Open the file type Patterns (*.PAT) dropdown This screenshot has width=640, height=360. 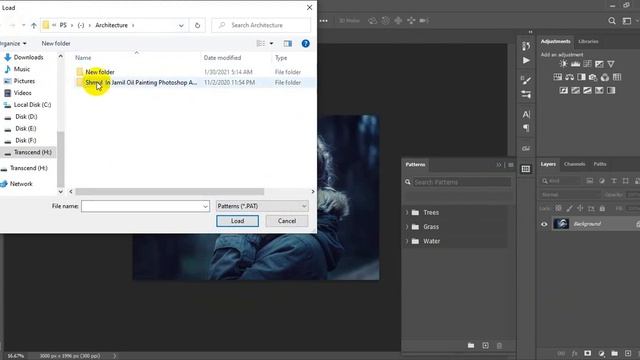(262, 206)
